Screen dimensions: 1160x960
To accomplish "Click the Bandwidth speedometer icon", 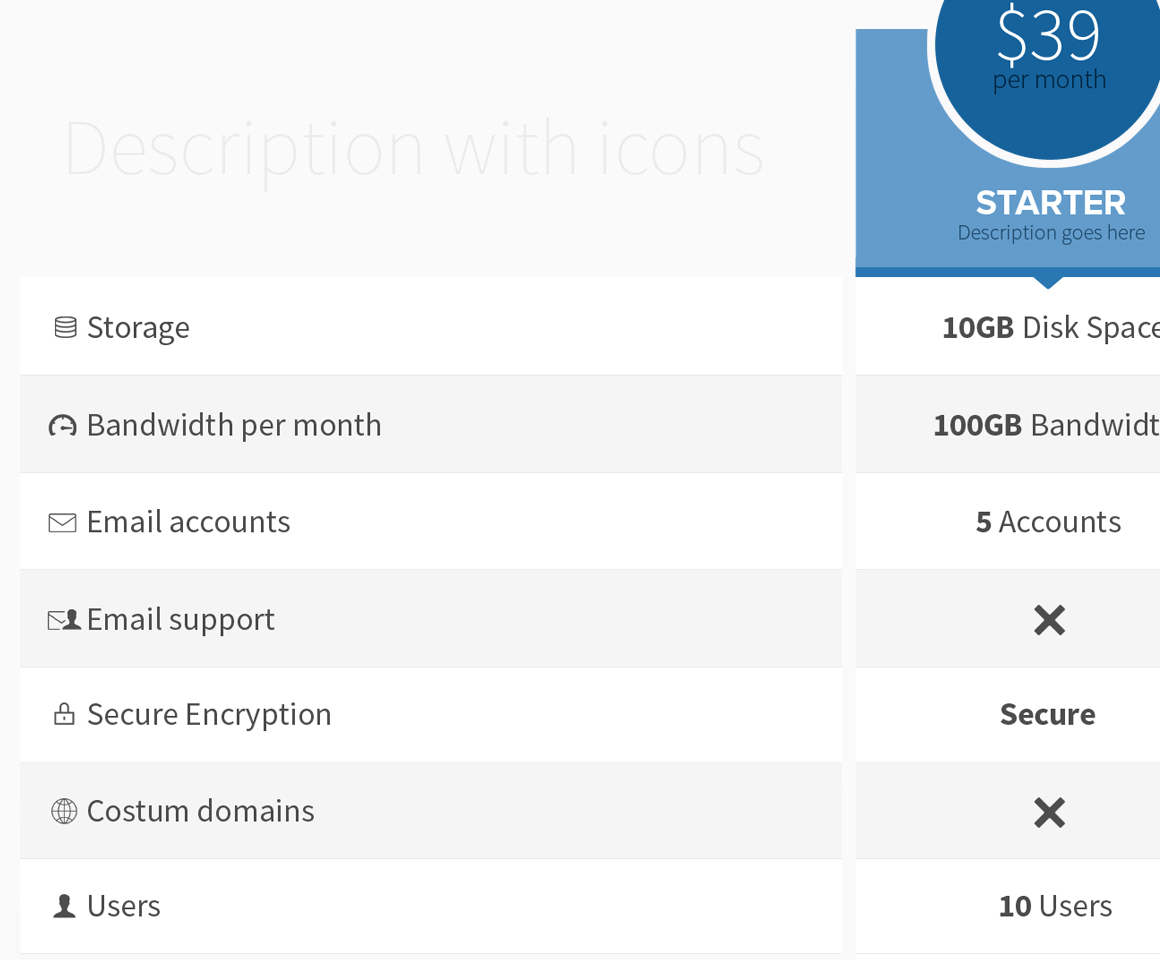I will (63, 425).
